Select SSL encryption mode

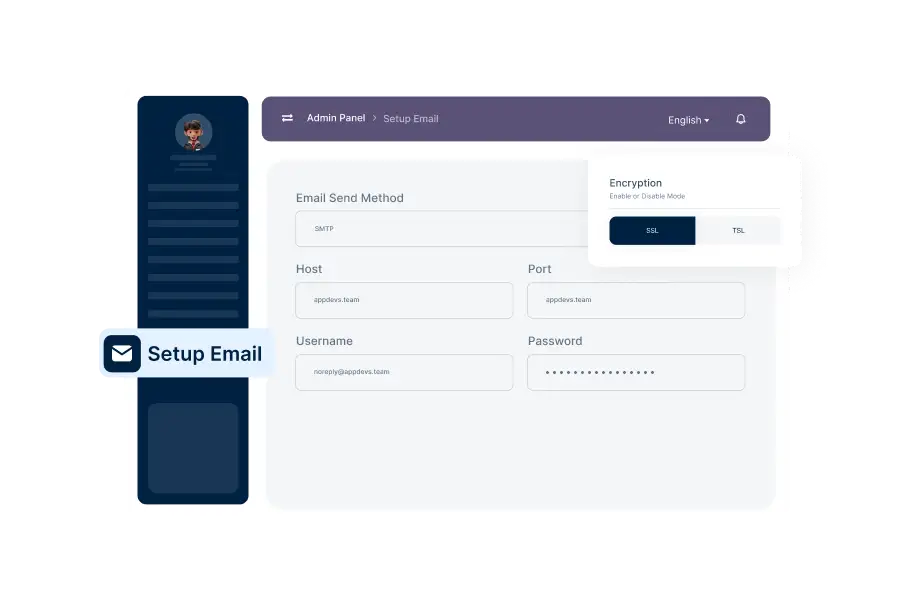click(x=652, y=230)
